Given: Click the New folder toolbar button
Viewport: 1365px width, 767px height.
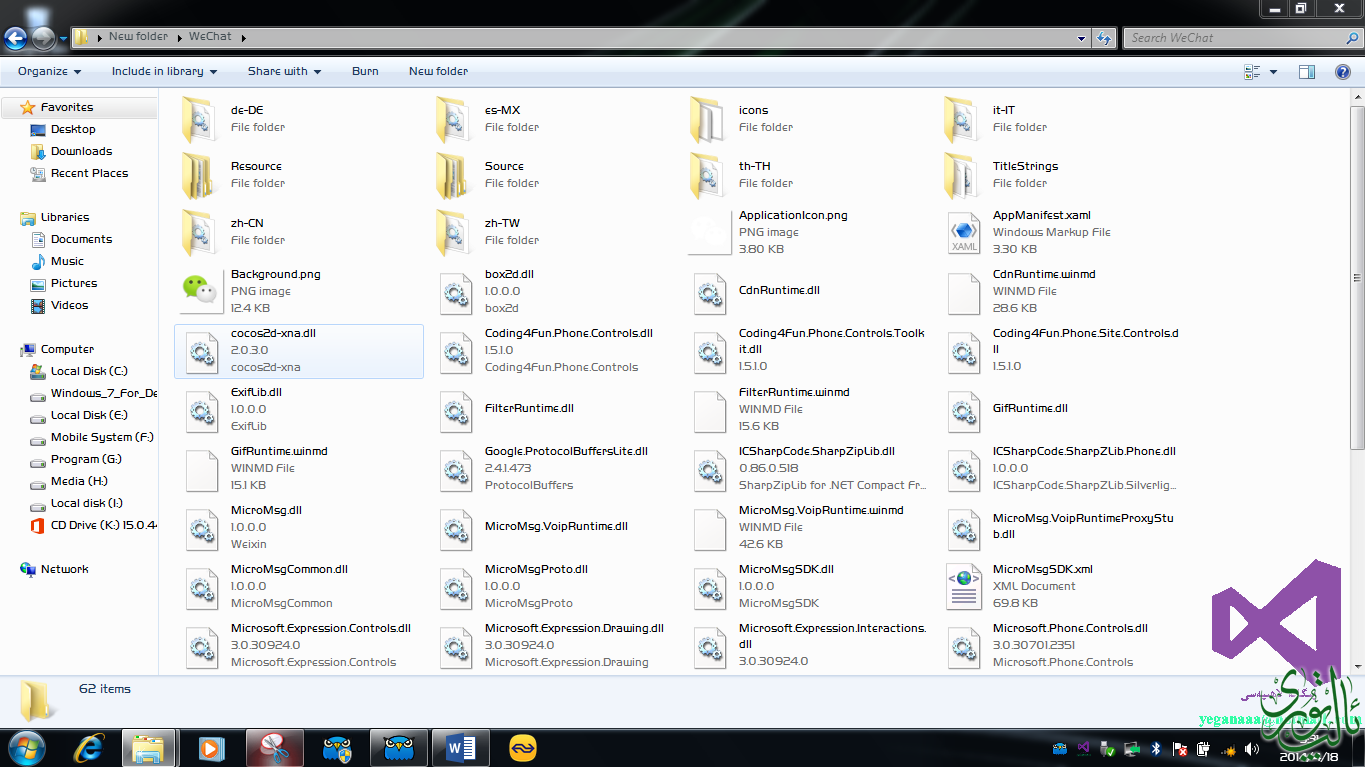Looking at the screenshot, I should click(438, 72).
